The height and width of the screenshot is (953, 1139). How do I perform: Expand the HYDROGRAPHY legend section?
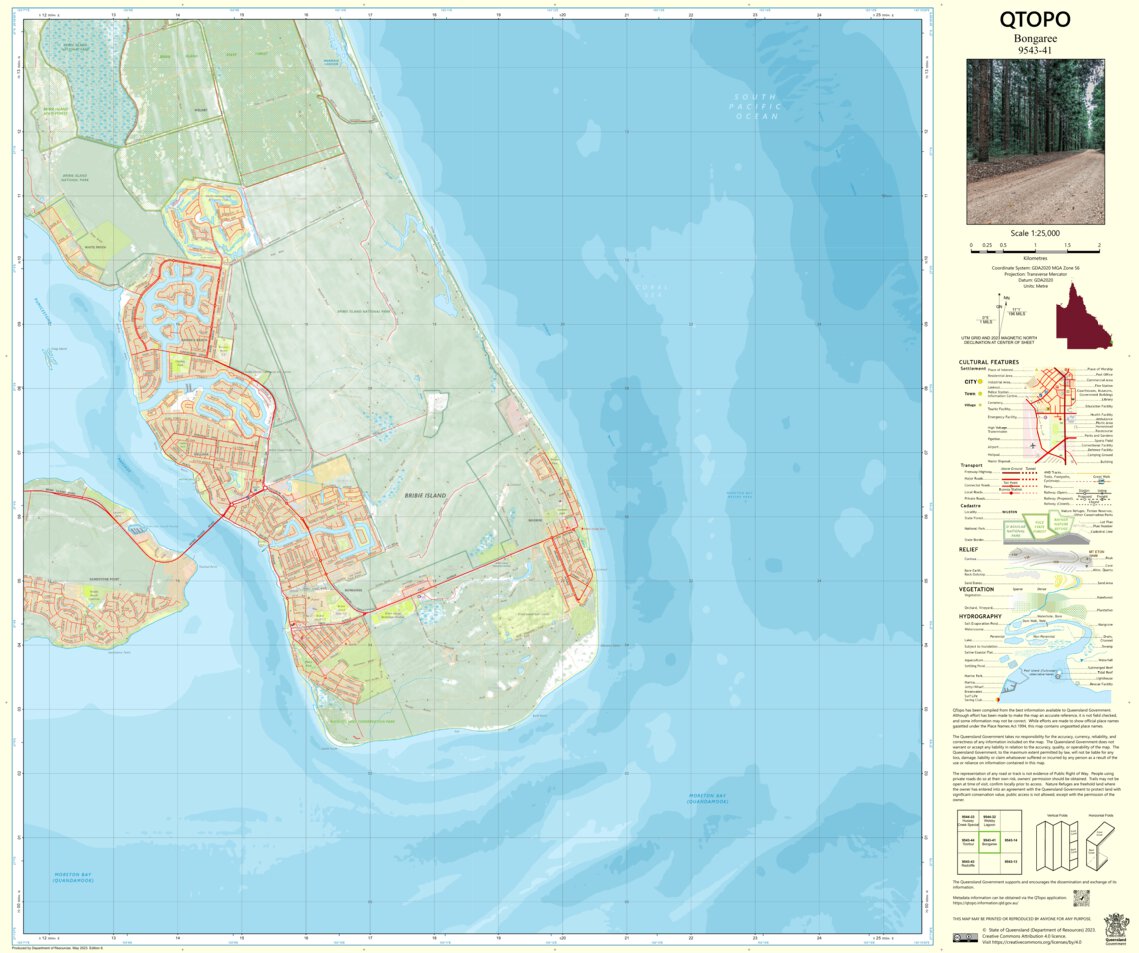point(980,617)
